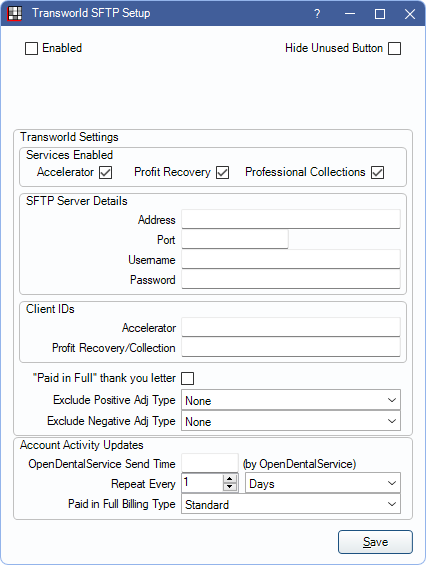Viewport: 426px width, 565px height.
Task: Focus the Accelerator Client ID field
Action: coord(291,327)
